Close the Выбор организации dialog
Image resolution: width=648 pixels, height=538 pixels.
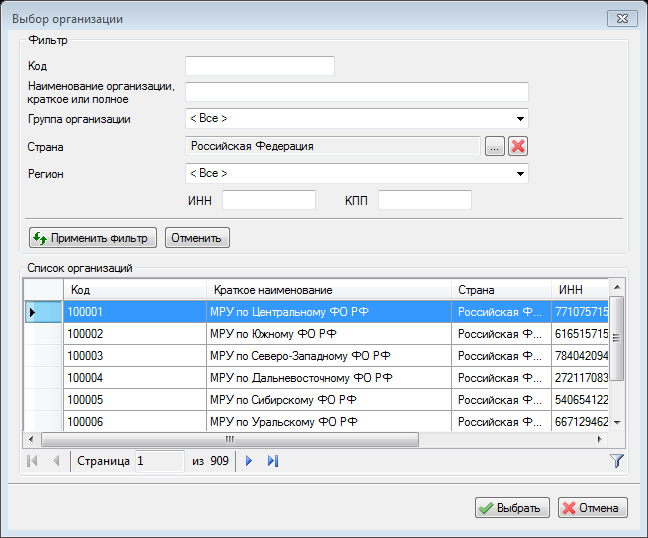click(622, 19)
